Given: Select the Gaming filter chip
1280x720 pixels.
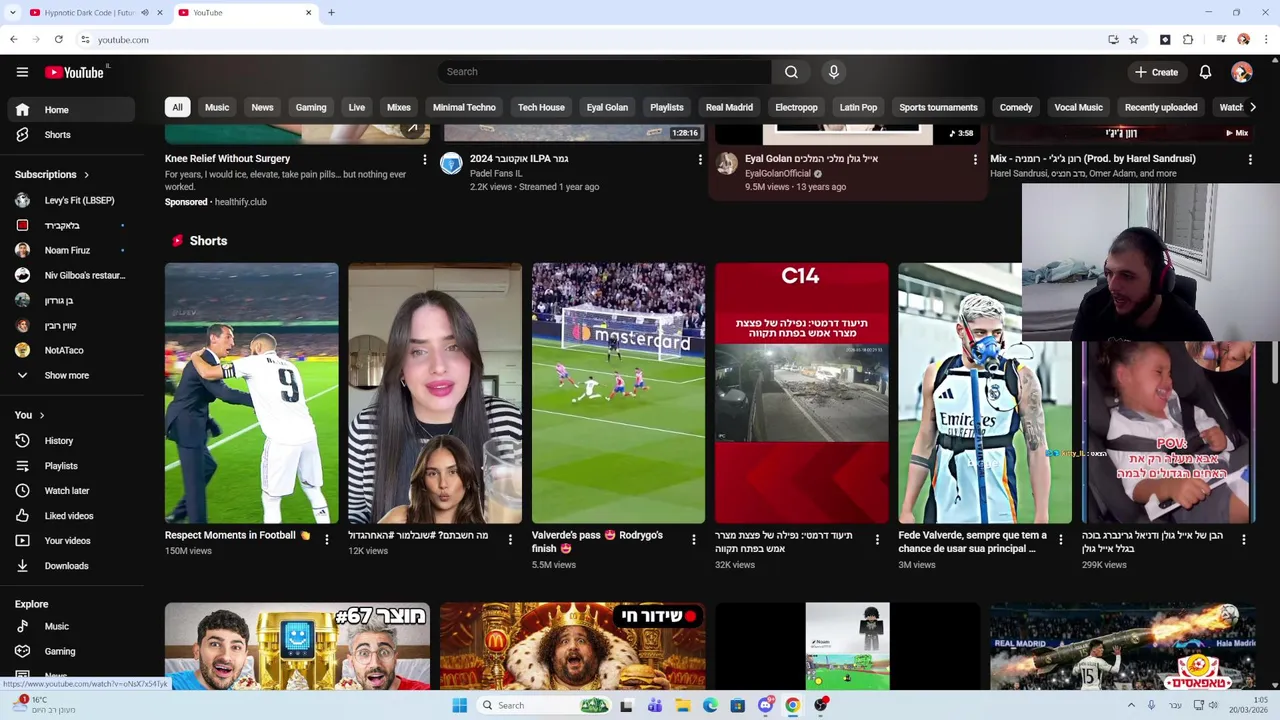Looking at the screenshot, I should [311, 107].
